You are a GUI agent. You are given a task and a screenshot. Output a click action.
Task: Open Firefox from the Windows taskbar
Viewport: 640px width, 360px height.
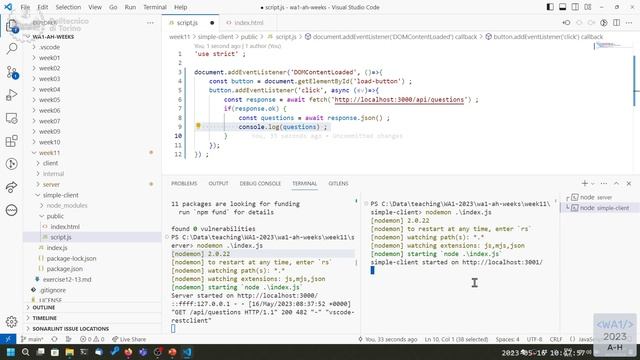(128, 352)
